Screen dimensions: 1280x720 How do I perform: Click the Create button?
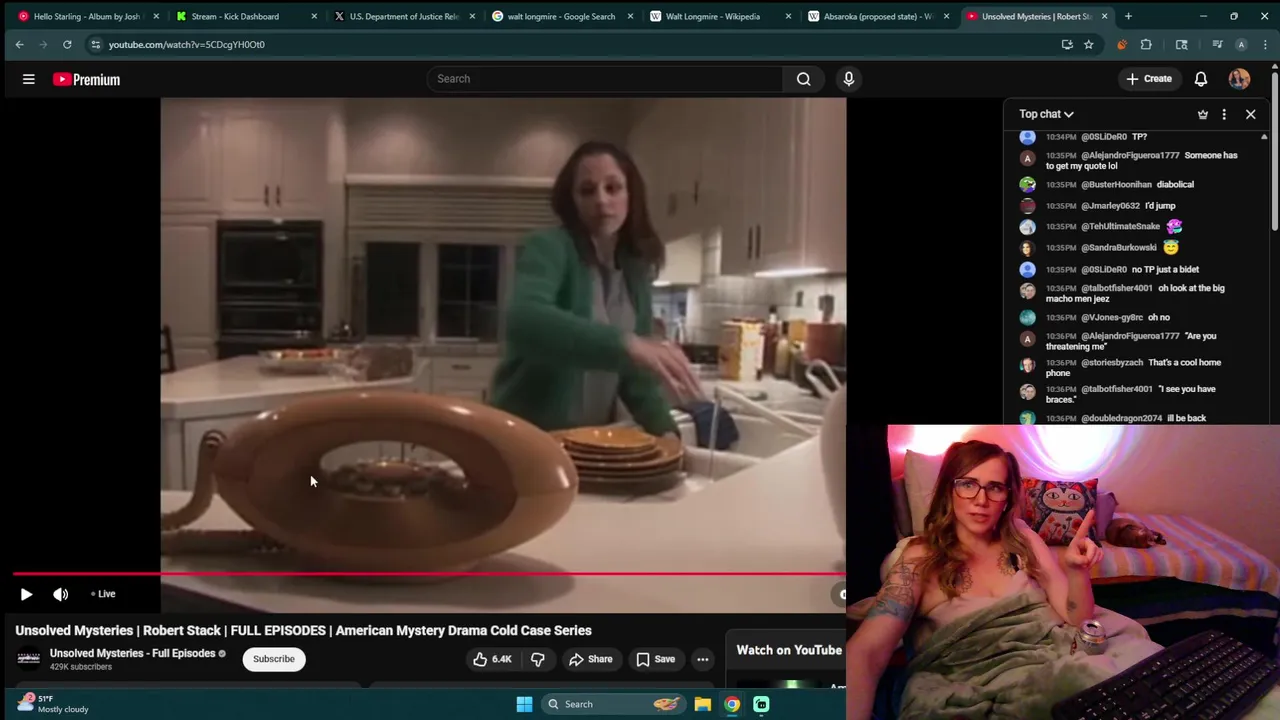1148,79
